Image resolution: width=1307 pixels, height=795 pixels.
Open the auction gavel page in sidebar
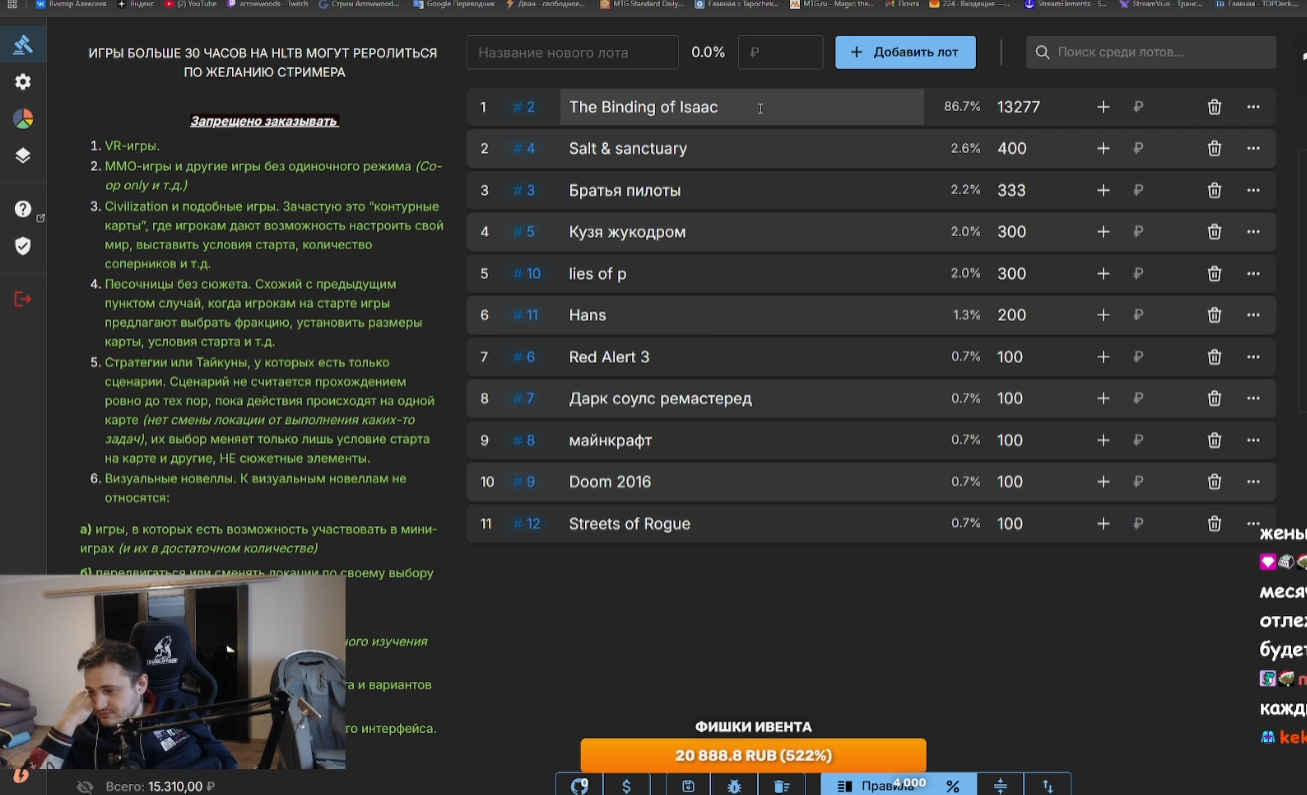23,45
